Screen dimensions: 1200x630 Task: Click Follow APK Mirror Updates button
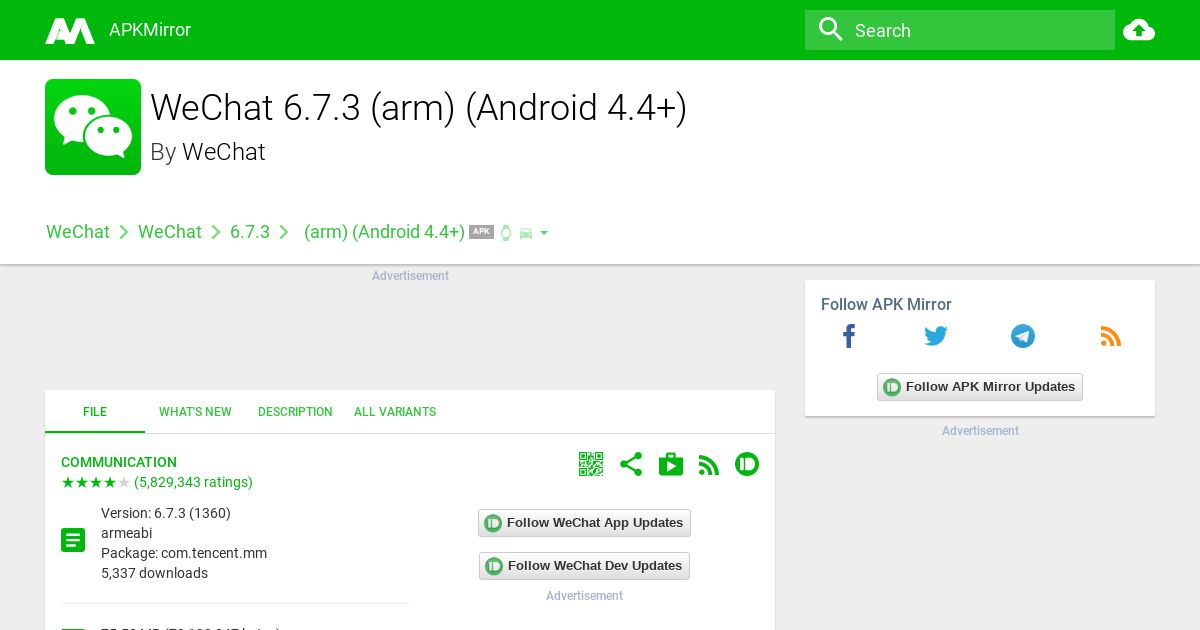tap(980, 387)
